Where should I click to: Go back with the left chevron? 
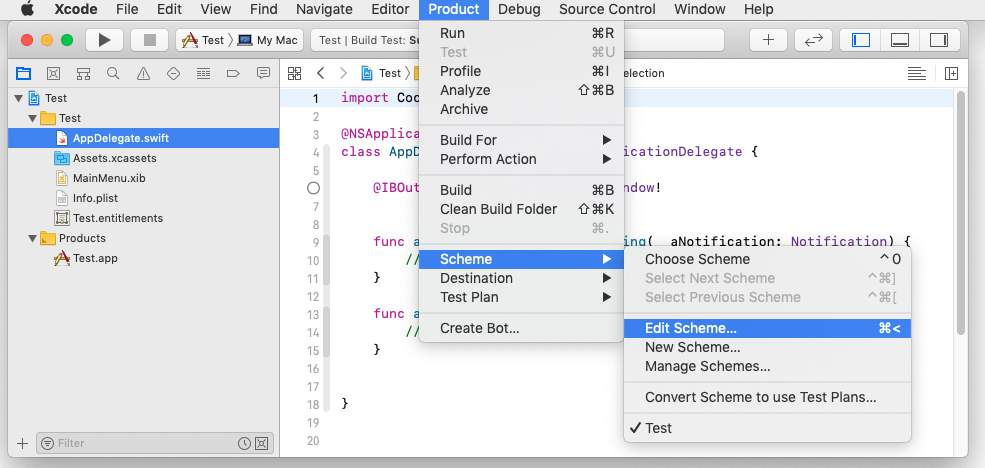point(320,73)
